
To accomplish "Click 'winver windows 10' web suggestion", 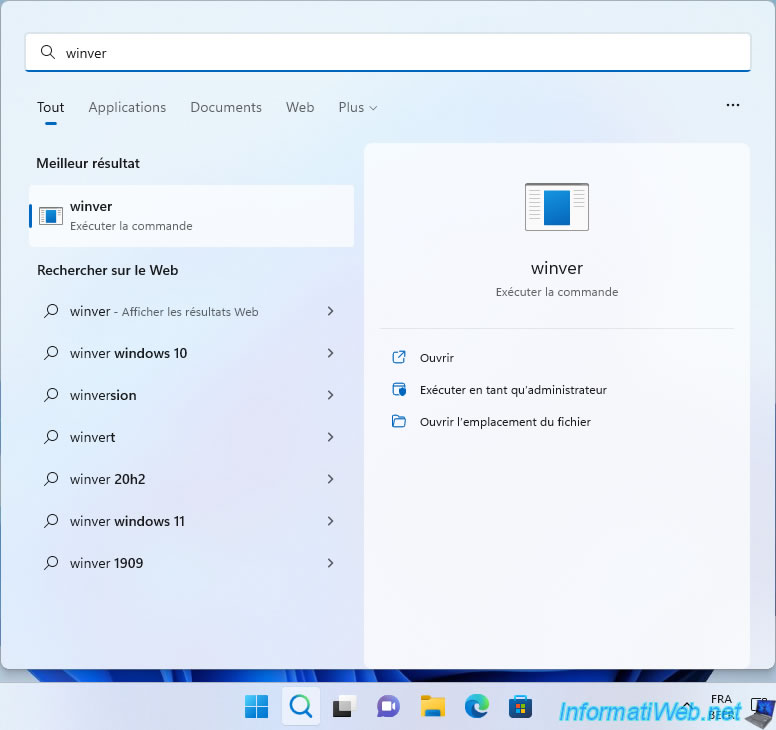I will [128, 353].
